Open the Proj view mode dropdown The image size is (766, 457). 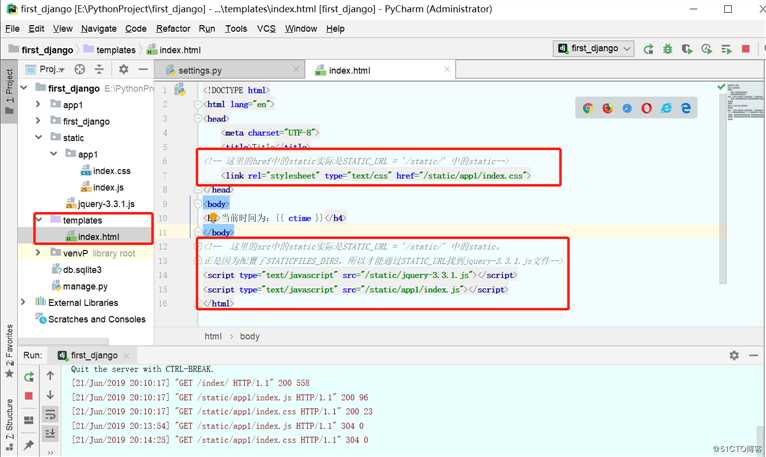(51, 69)
